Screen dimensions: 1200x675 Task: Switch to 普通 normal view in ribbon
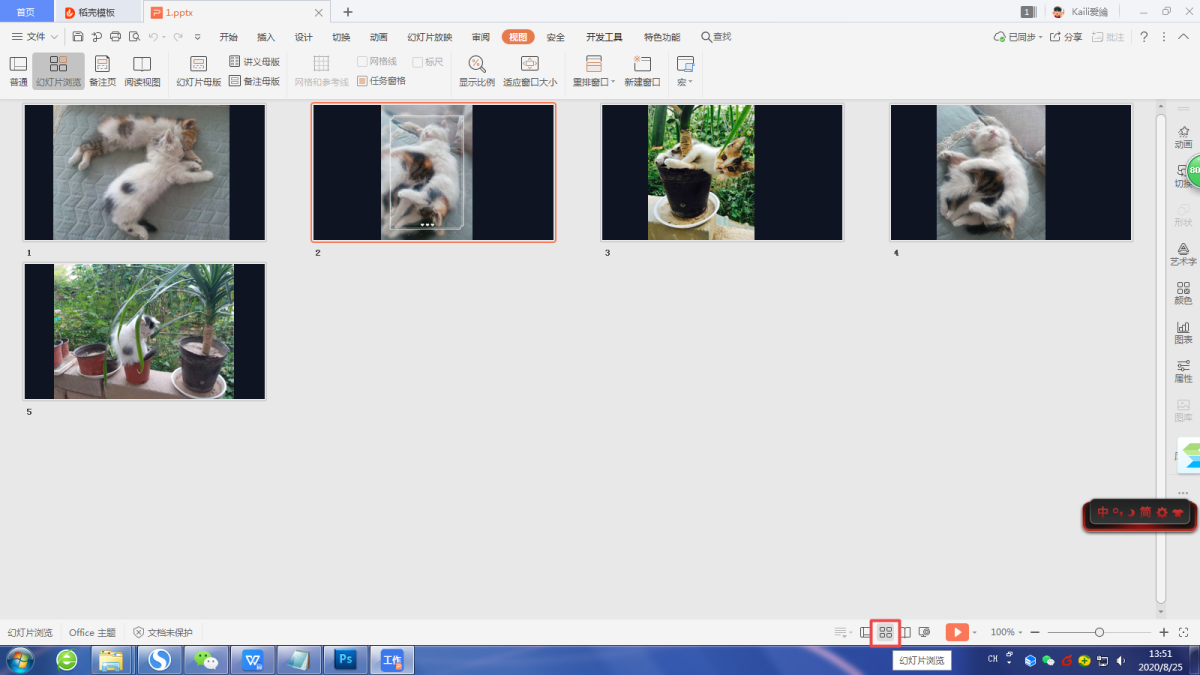18,71
